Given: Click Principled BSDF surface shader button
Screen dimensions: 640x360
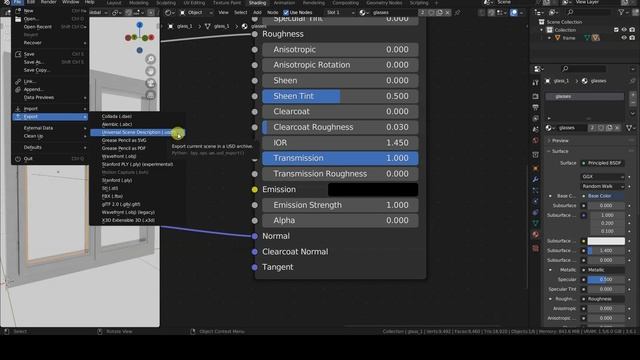Looking at the screenshot, I should (x=602, y=163).
